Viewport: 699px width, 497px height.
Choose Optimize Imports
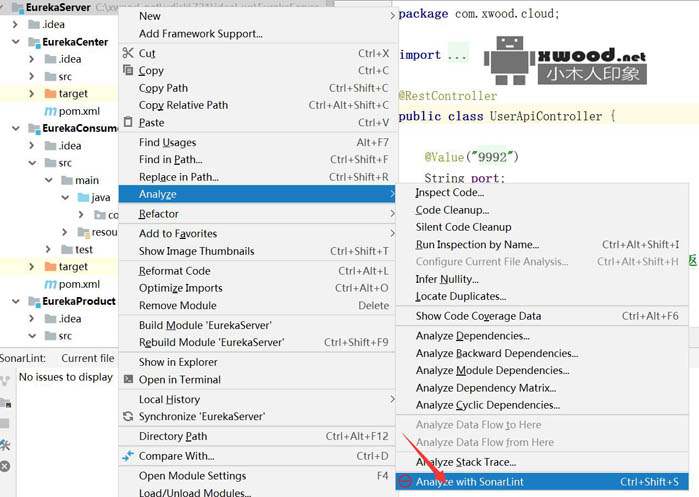pyautogui.click(x=257, y=288)
